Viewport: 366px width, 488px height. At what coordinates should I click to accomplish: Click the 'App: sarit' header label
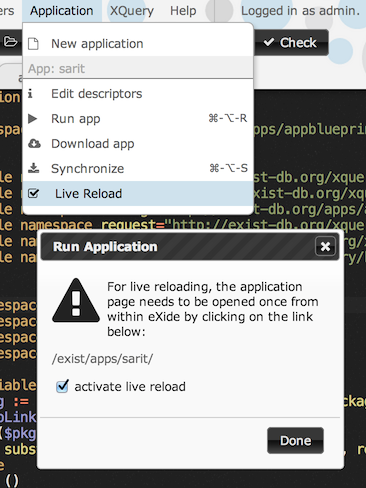[x=56, y=69]
